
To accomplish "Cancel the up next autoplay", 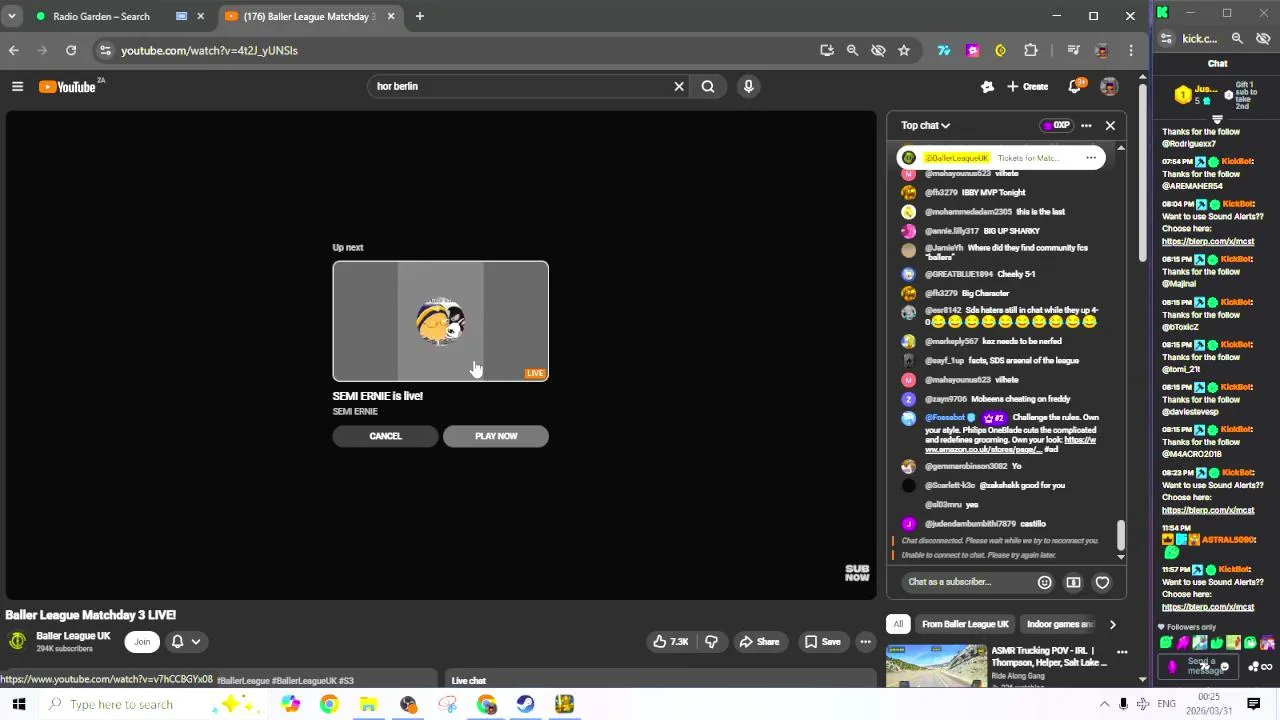I will (x=385, y=436).
